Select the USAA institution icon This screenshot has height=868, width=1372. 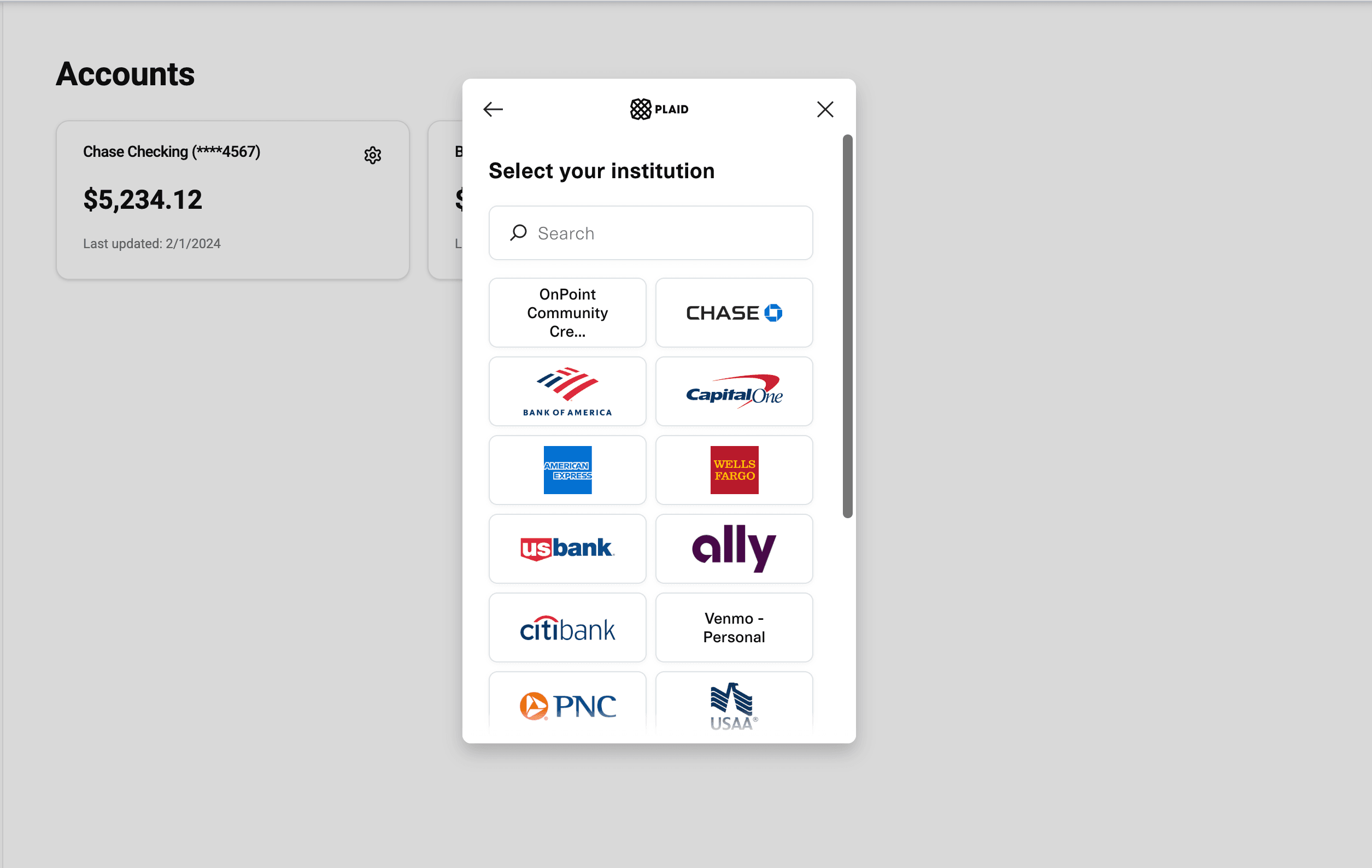pyautogui.click(x=734, y=705)
